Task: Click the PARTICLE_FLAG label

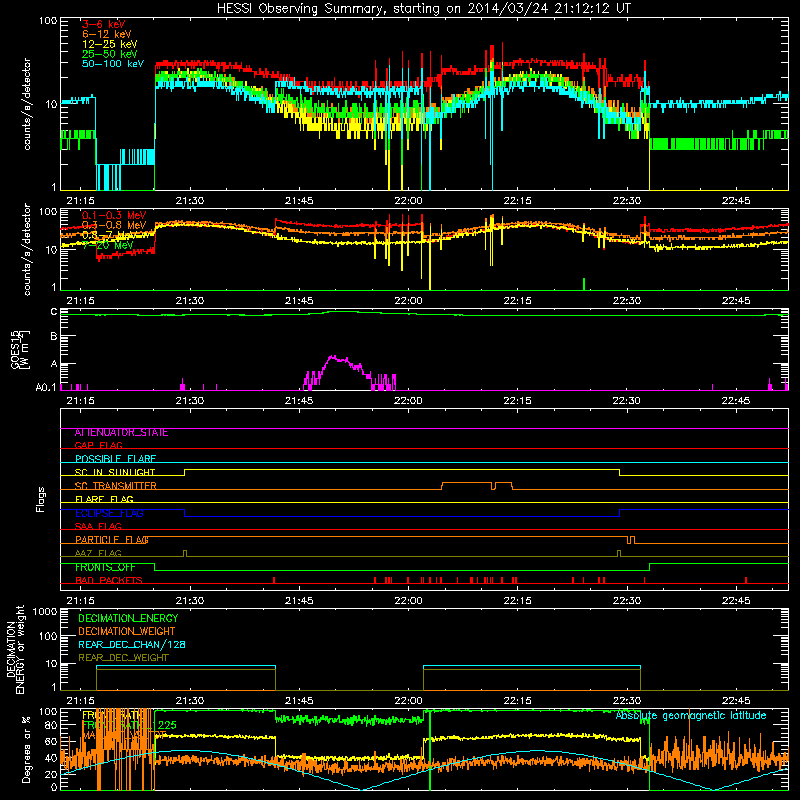Action: 112,540
